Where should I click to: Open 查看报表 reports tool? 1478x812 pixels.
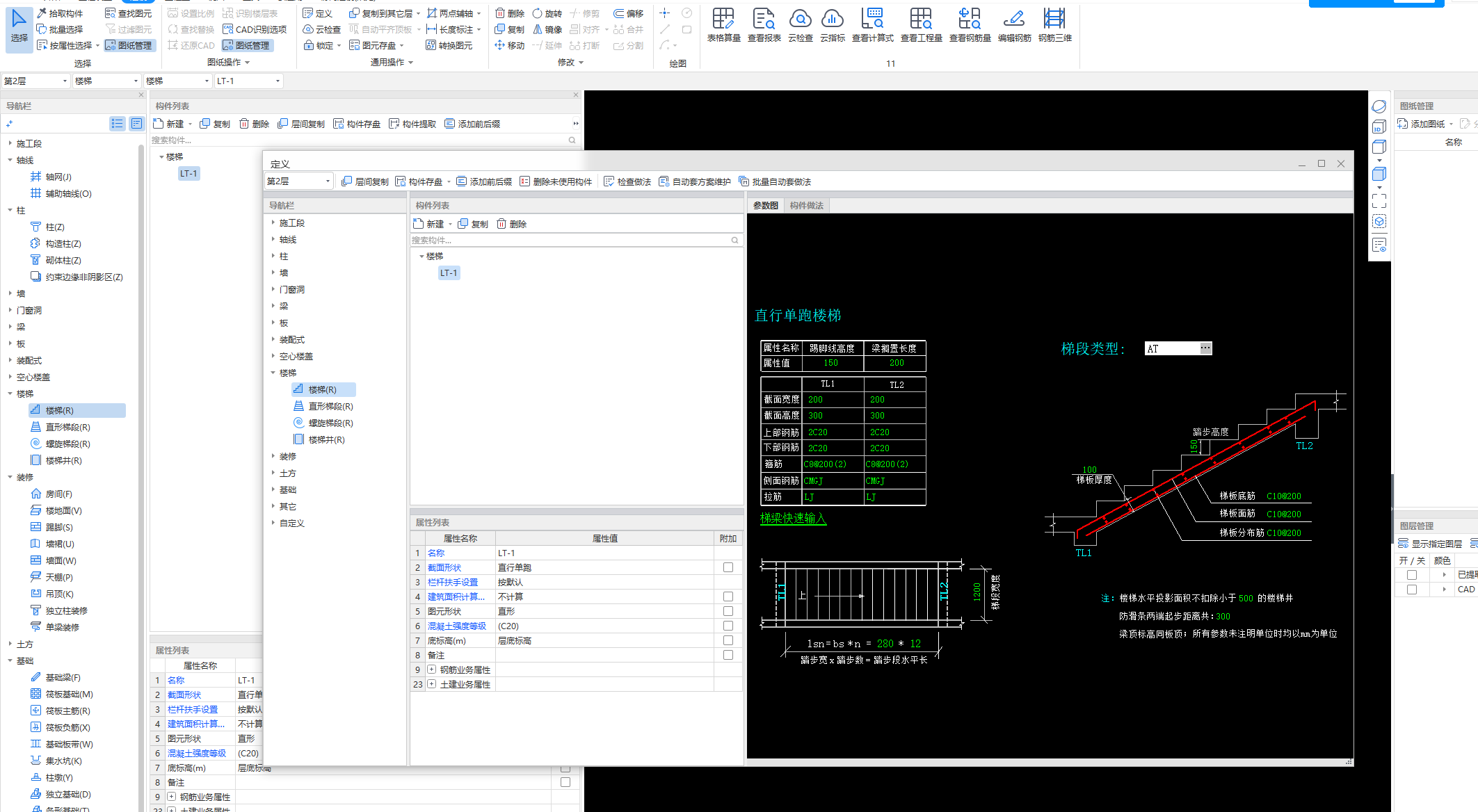764,25
